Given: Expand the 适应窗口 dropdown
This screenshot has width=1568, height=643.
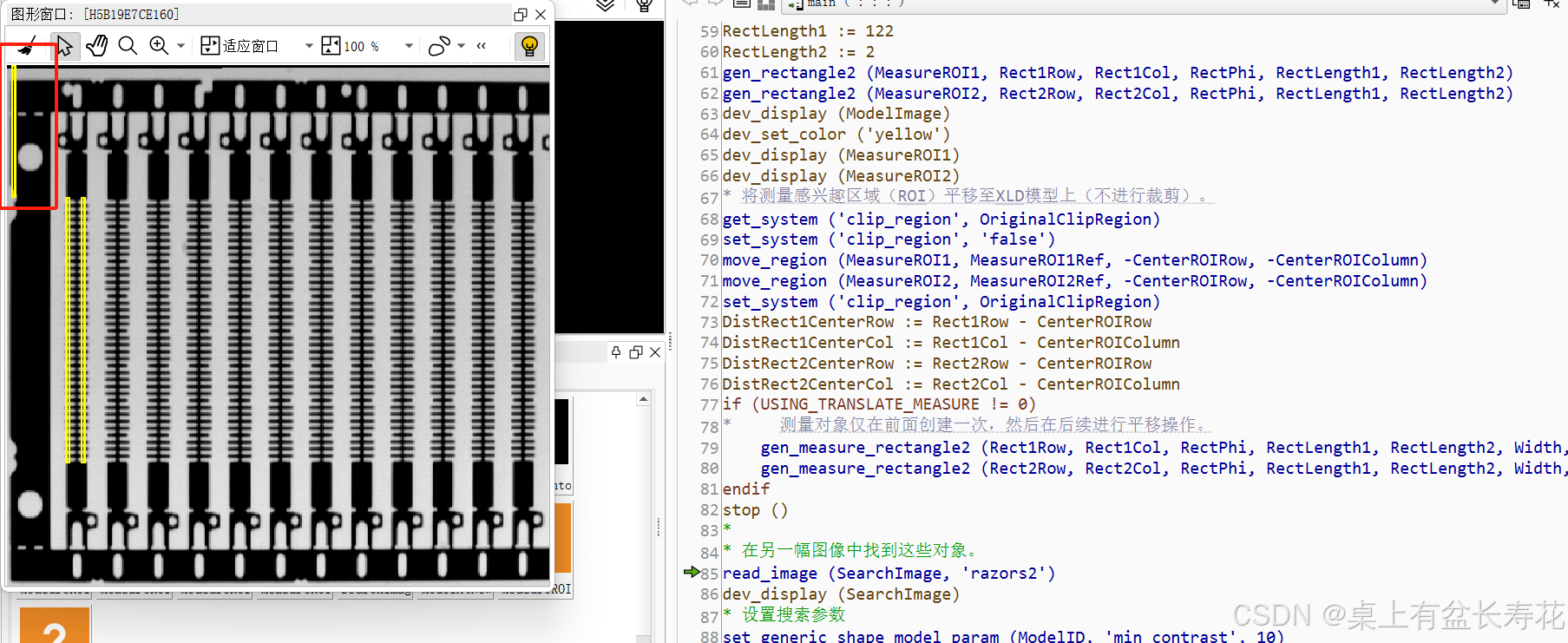Looking at the screenshot, I should [x=309, y=46].
